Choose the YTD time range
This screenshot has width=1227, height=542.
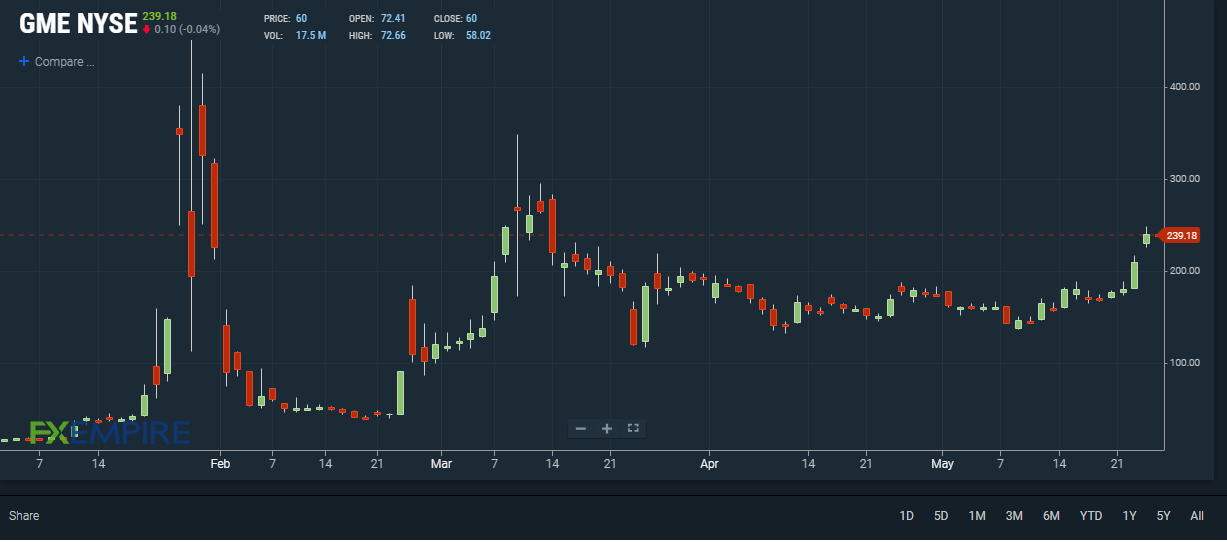[1091, 516]
